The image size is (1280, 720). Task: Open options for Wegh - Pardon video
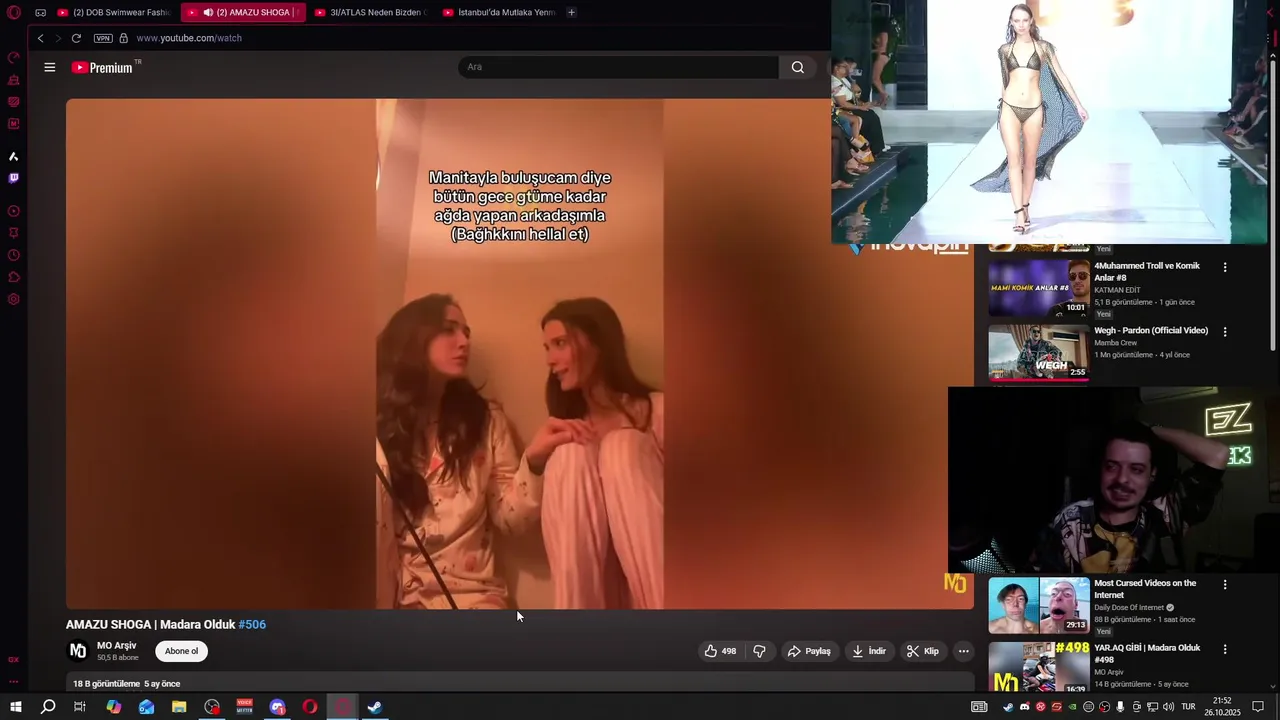pos(1224,332)
